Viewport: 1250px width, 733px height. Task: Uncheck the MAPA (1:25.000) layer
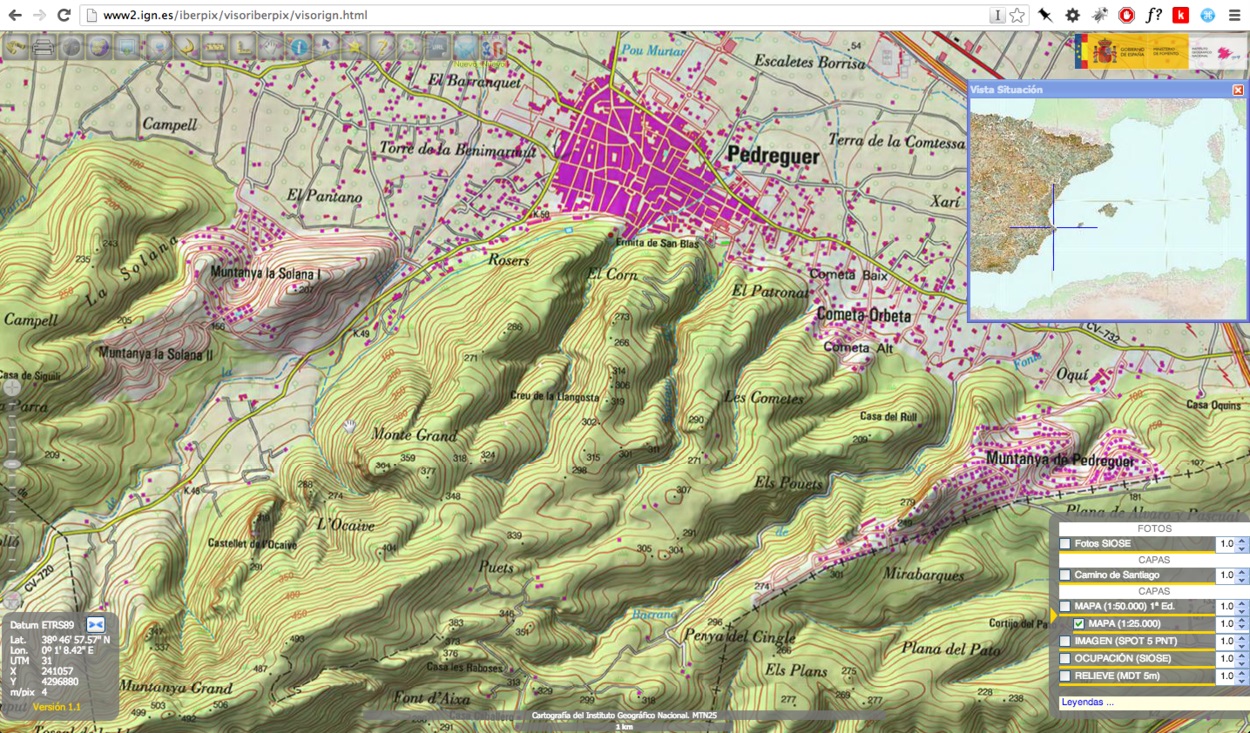tap(1079, 624)
